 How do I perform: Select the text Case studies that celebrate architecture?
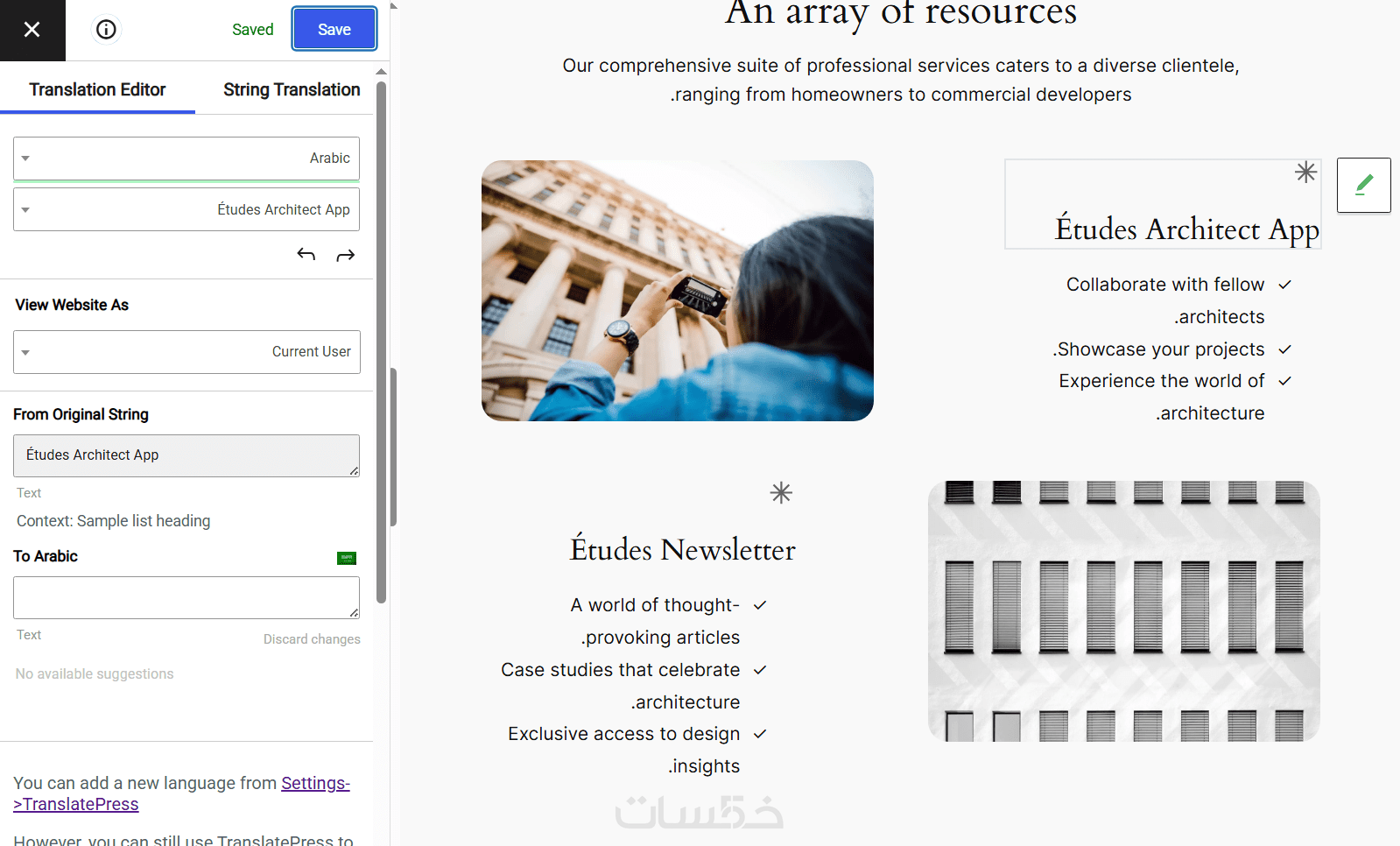tap(621, 686)
